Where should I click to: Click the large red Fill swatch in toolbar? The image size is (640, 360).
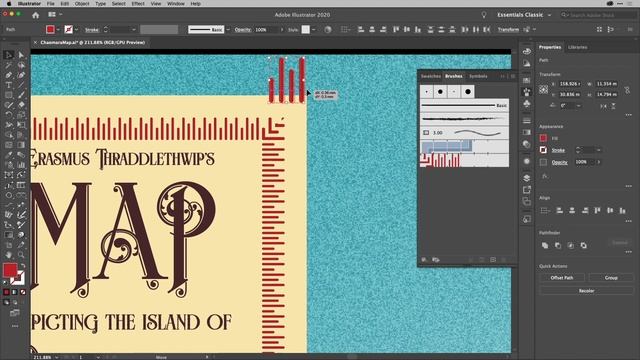(10, 270)
